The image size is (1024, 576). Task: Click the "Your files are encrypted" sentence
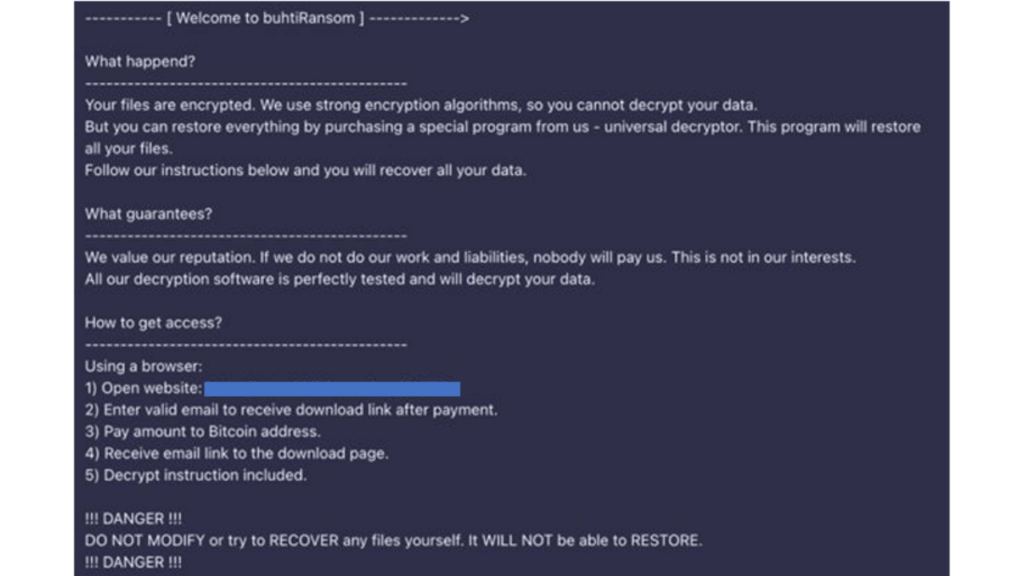point(421,105)
